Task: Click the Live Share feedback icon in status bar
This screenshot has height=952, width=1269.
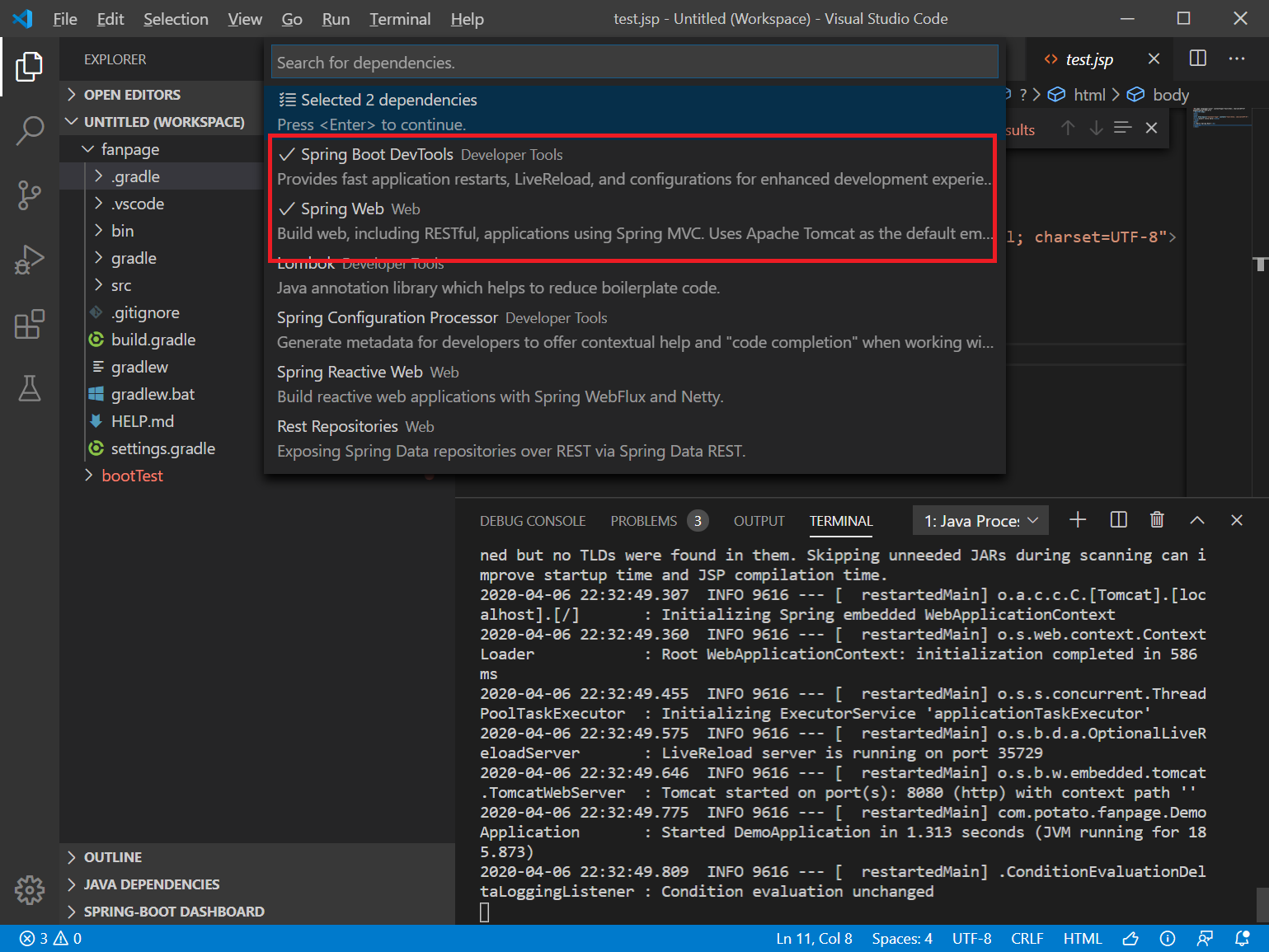Action: 1205,939
